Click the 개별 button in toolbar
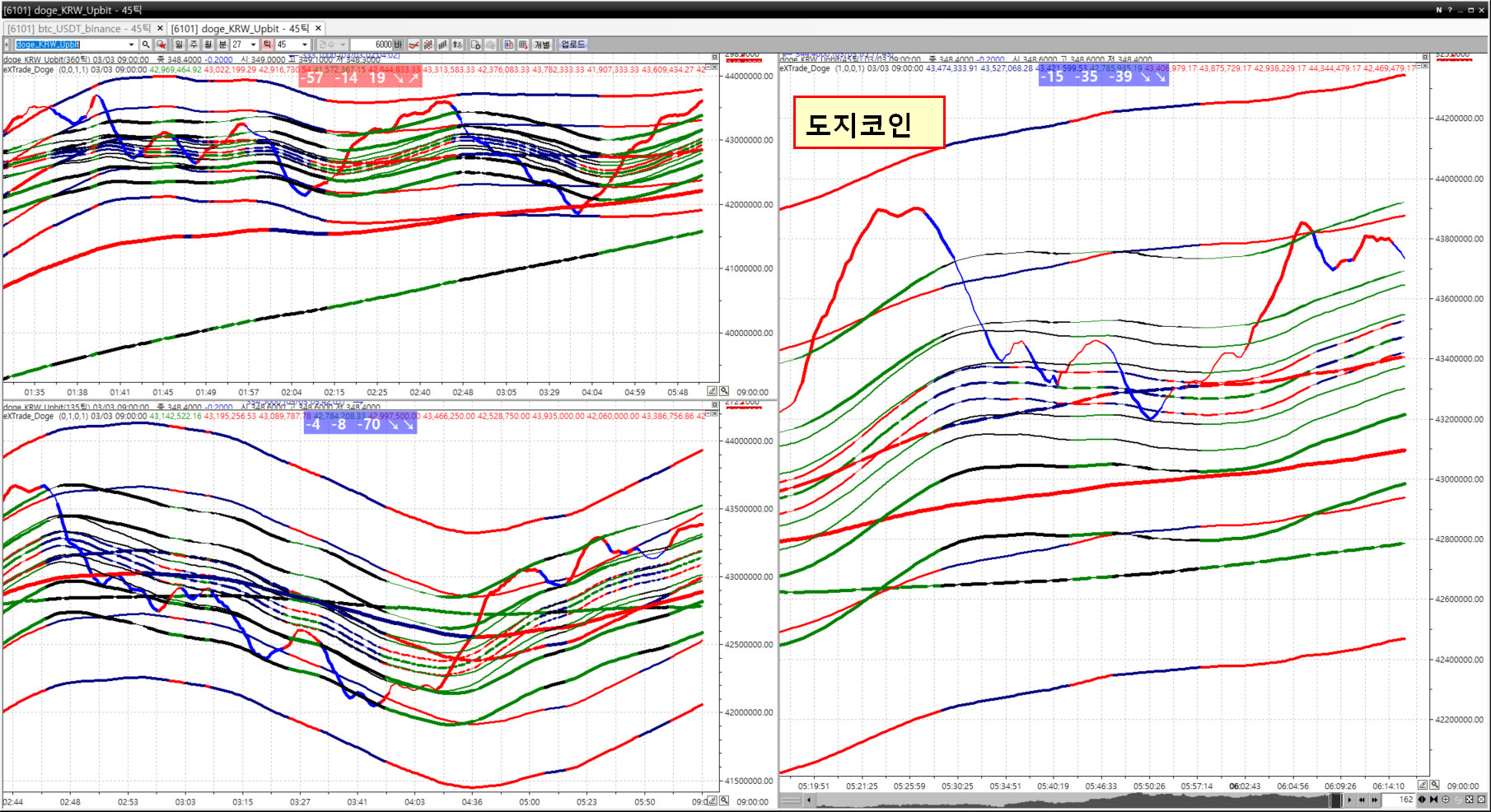The image size is (1491, 812). pyautogui.click(x=541, y=44)
